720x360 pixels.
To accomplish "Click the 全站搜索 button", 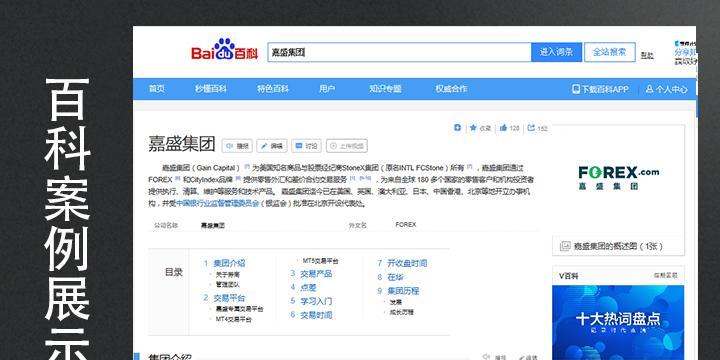I will point(609,52).
